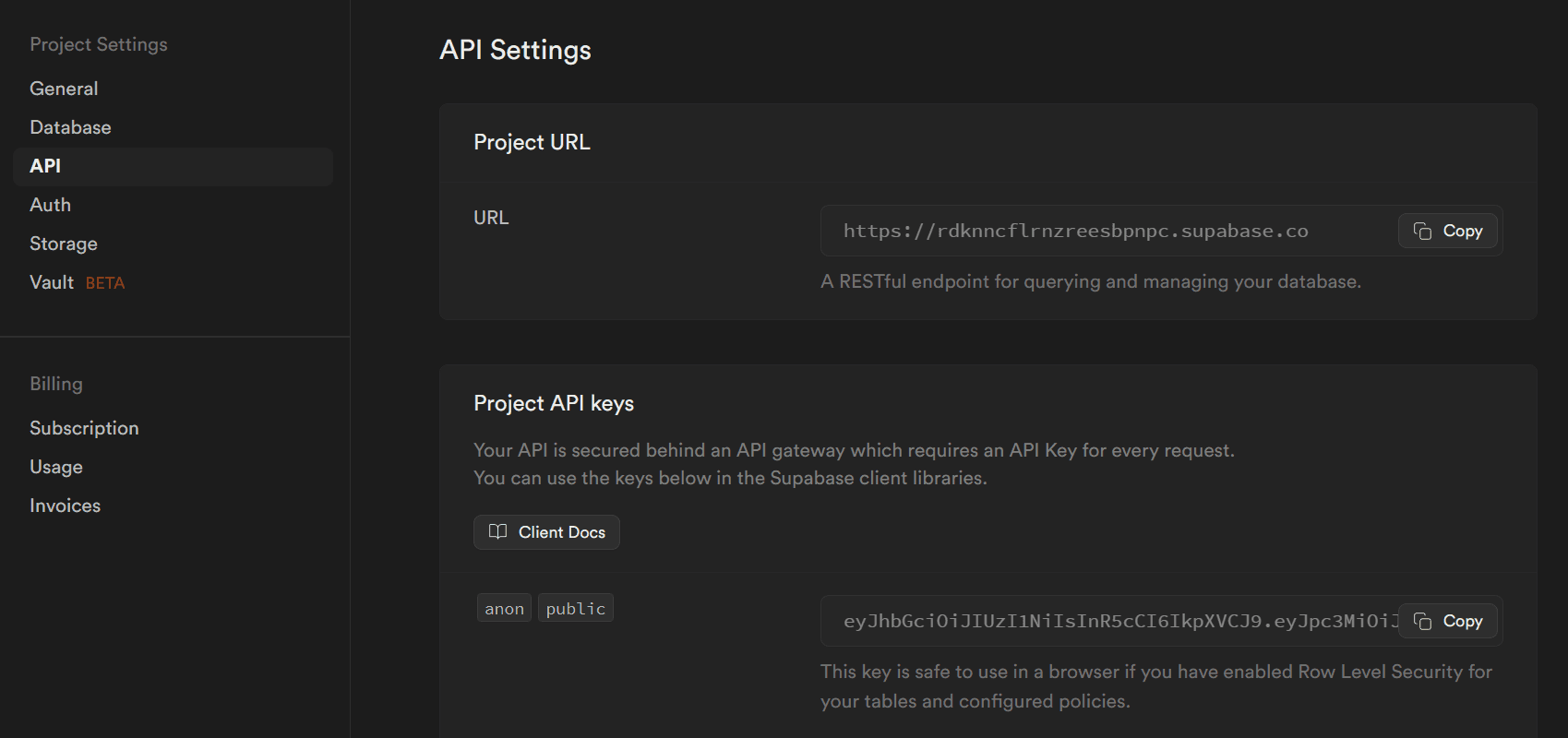Open Vault settings

coord(52,282)
